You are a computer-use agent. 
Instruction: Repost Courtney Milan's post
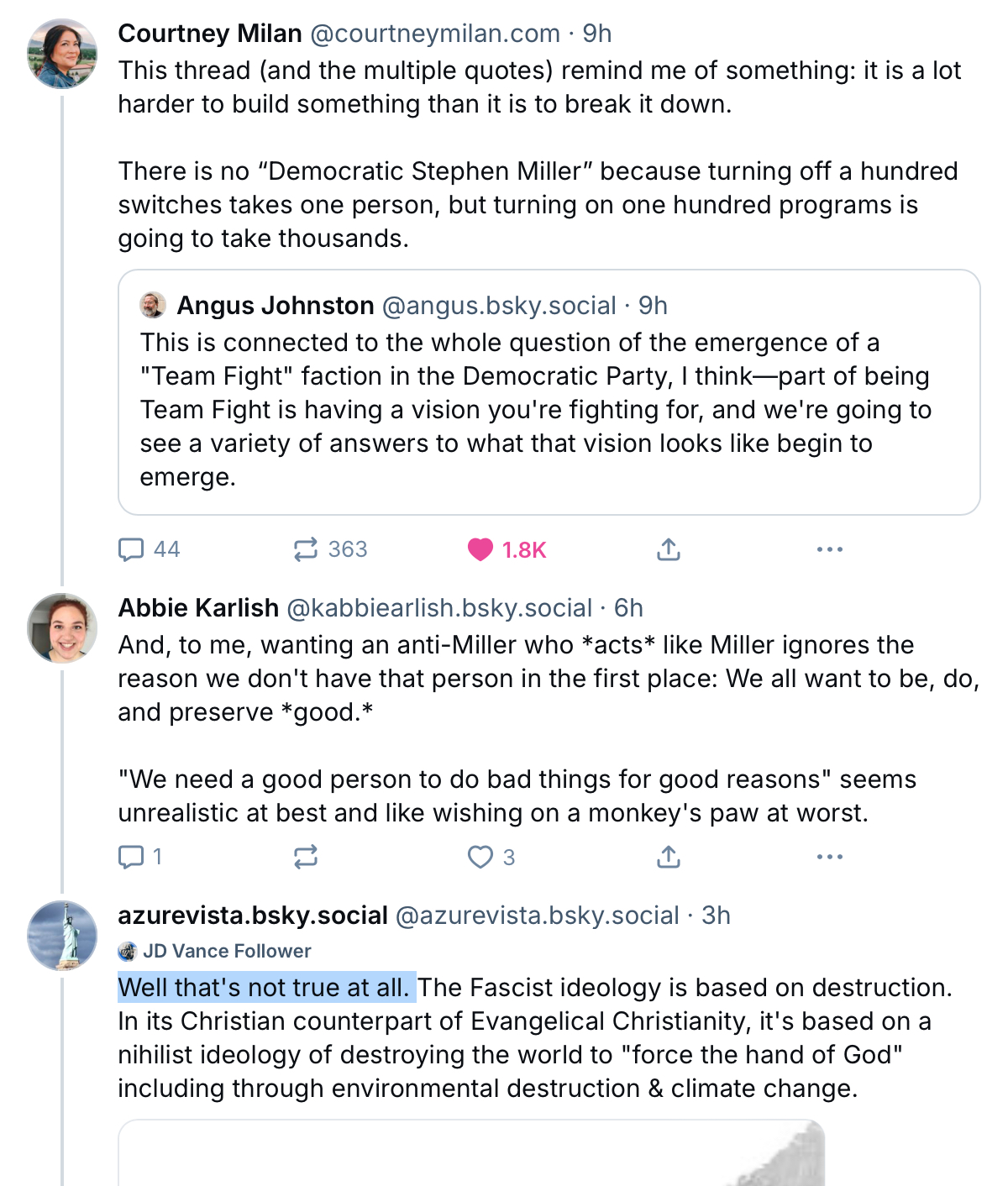coord(306,549)
